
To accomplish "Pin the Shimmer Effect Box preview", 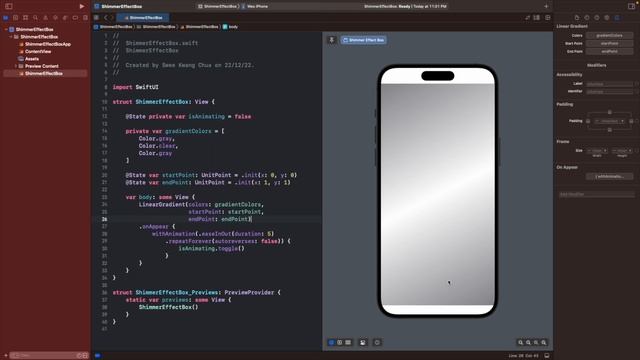I will [x=332, y=40].
